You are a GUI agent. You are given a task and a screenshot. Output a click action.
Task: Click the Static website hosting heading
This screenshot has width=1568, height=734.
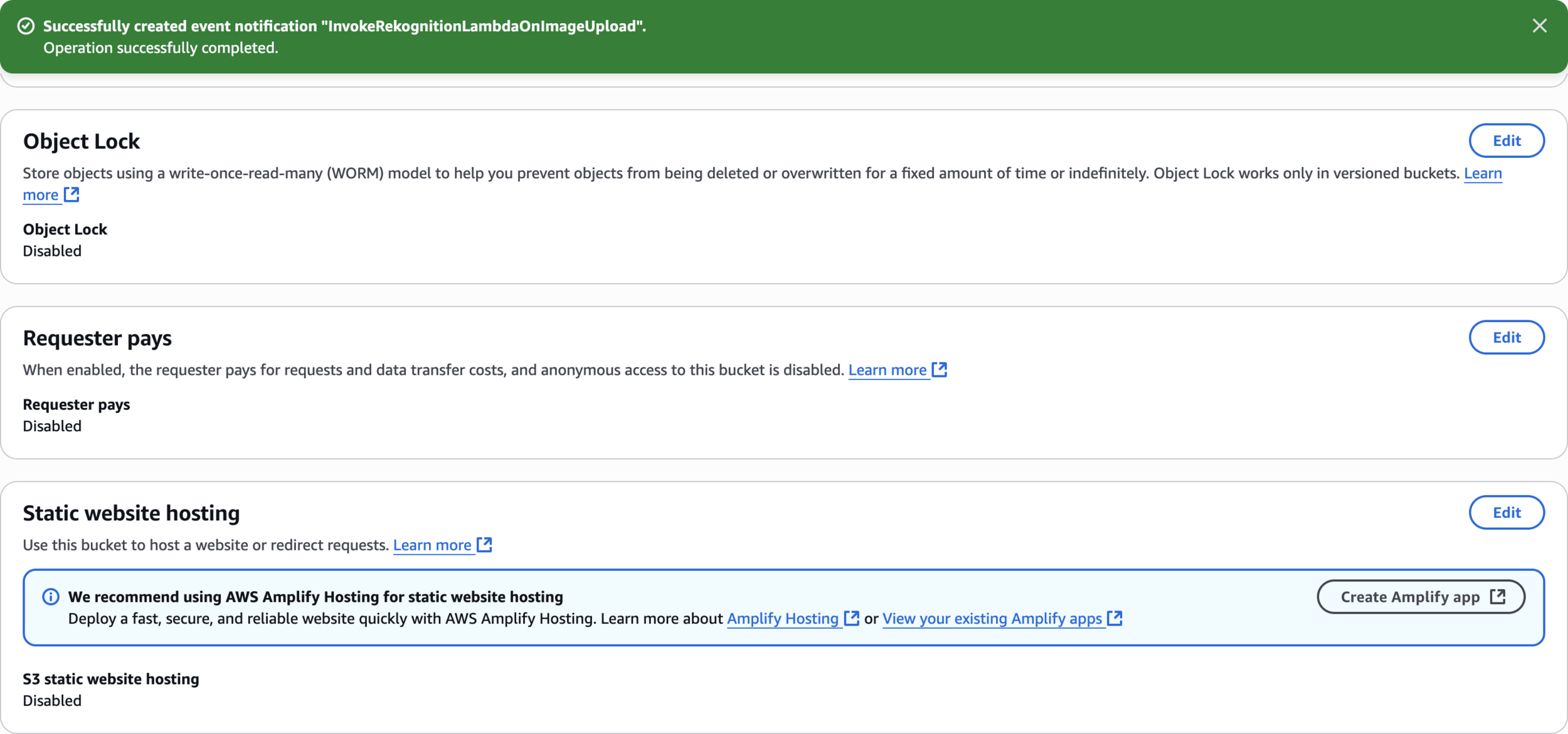tap(131, 513)
